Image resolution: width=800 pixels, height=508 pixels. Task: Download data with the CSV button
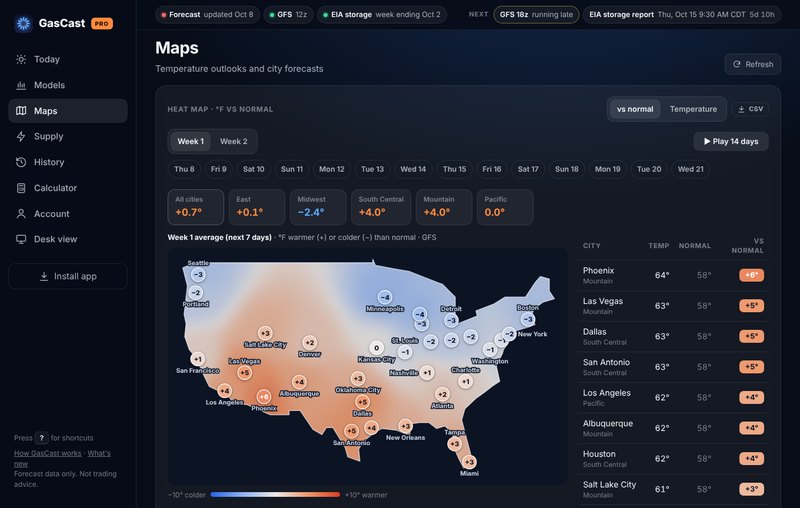[750, 109]
